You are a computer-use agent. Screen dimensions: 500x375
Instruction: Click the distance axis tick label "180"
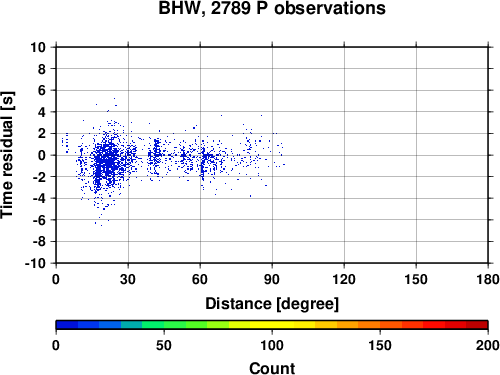click(x=488, y=279)
